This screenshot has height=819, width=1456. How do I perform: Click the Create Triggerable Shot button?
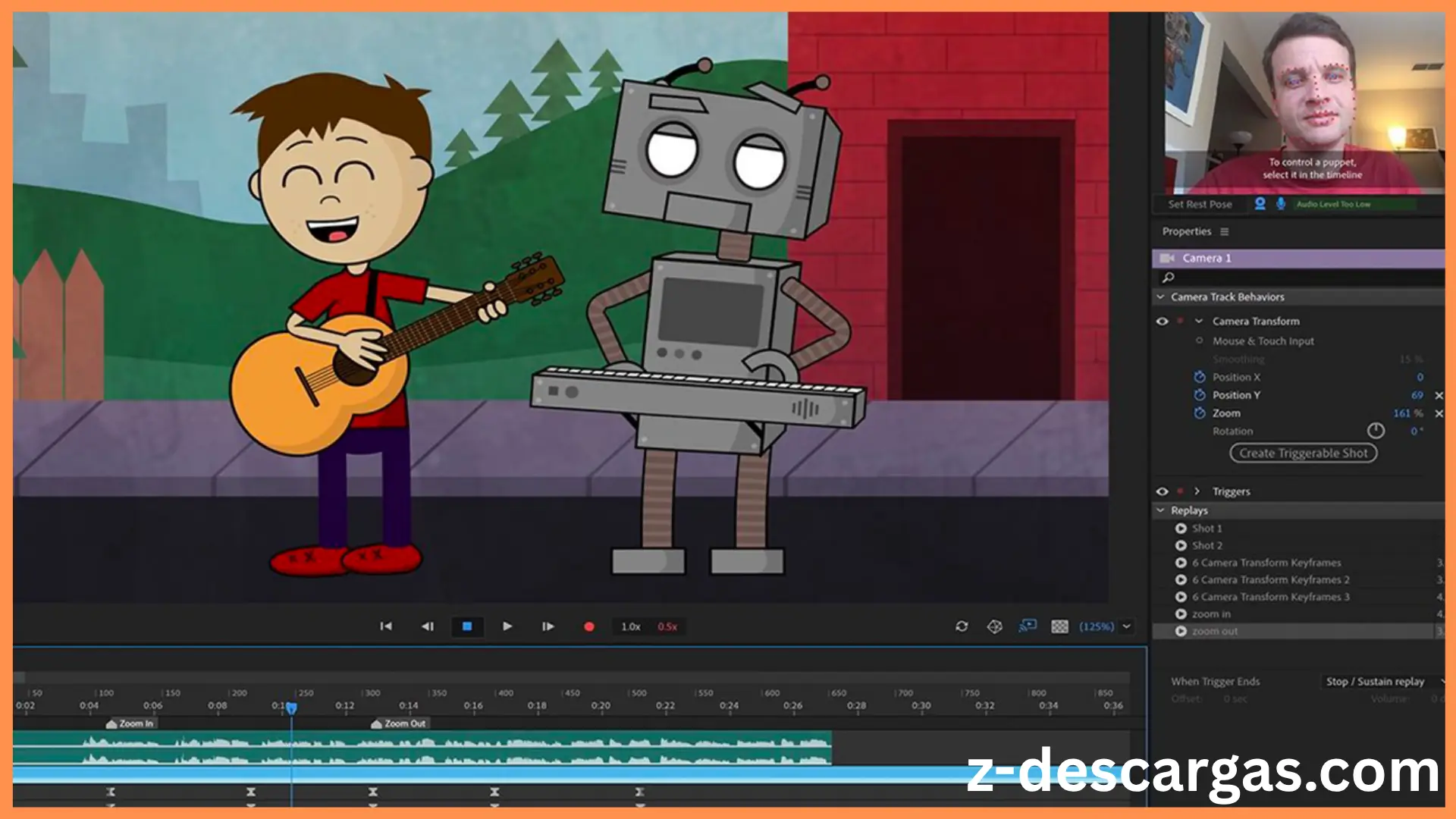(1303, 453)
